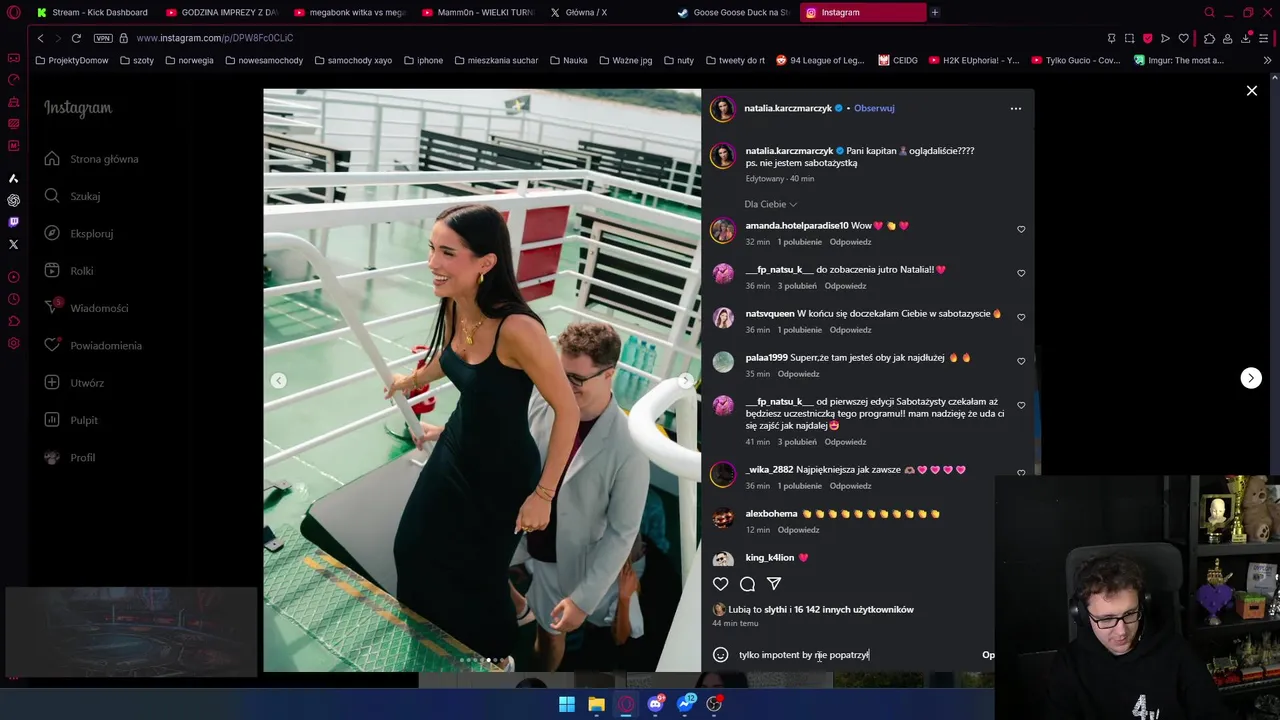Image resolution: width=1280 pixels, height=720 pixels.
Task: Open the ProjektyDomow bookmark folder
Action: coord(71,60)
